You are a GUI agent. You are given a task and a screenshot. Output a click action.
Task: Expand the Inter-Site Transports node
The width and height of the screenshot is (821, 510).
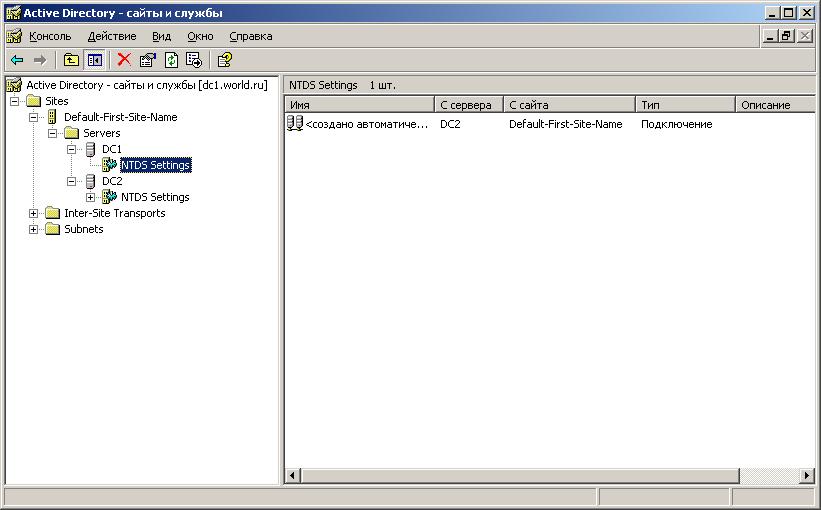pyautogui.click(x=33, y=213)
